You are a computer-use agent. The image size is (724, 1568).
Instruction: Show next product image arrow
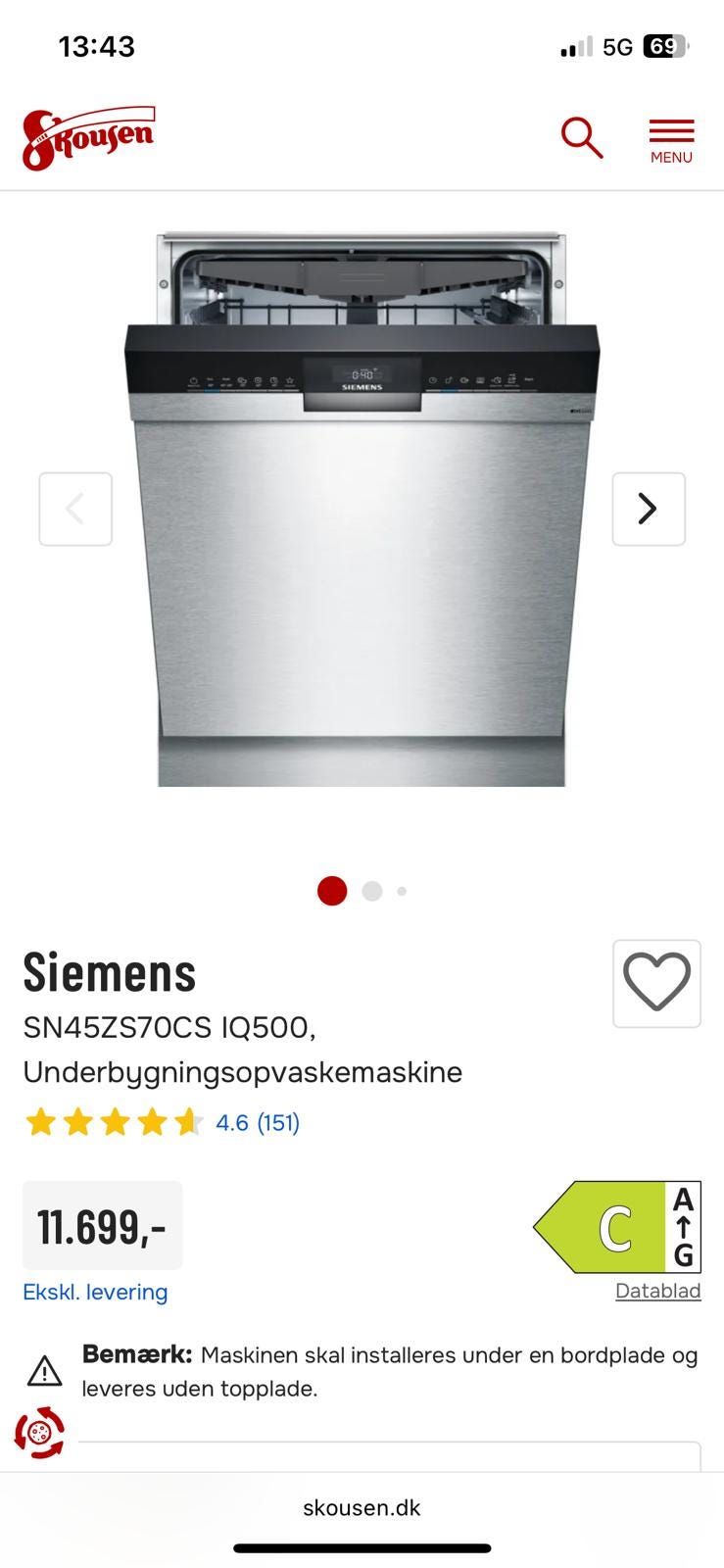[x=649, y=509]
